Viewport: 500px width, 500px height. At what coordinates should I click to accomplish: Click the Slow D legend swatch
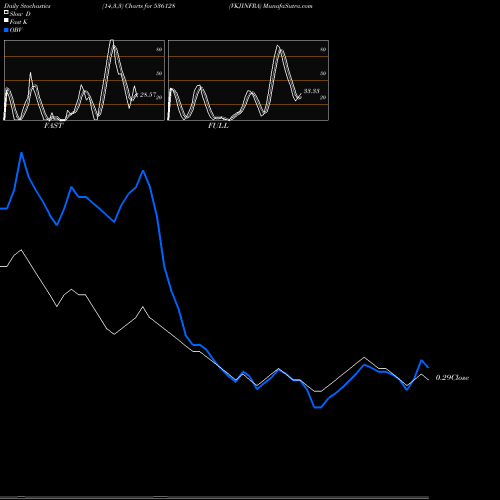click(6, 12)
